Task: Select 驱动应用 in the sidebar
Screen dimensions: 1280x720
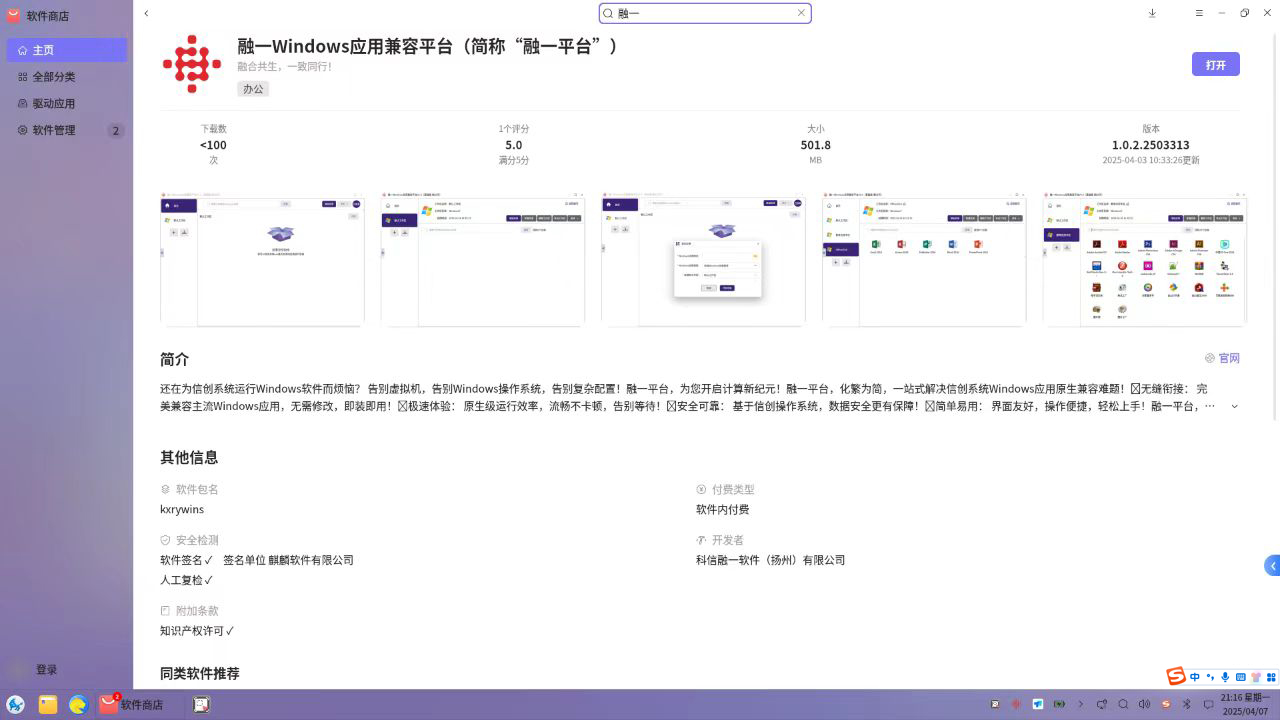Action: (67, 104)
